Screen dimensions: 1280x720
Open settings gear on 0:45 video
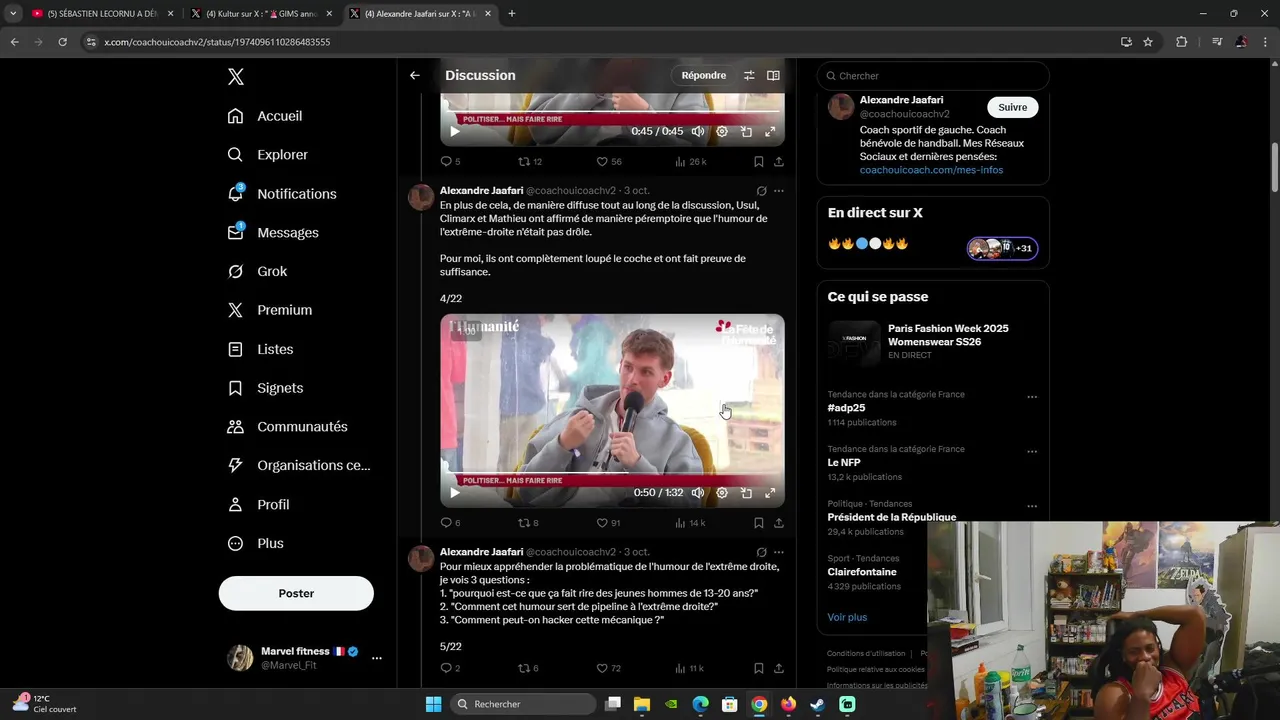(722, 132)
